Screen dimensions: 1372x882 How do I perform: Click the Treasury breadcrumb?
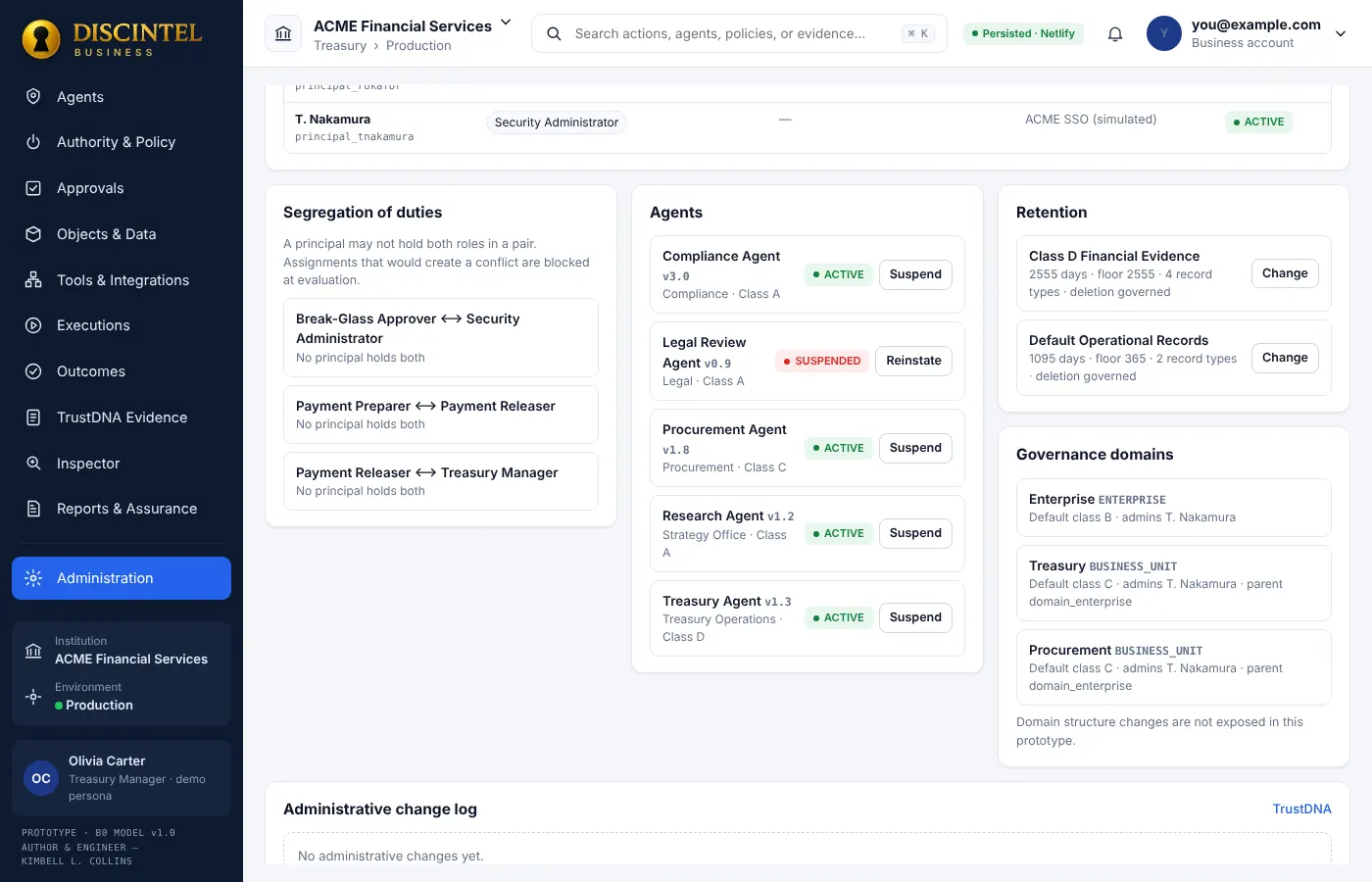[340, 46]
